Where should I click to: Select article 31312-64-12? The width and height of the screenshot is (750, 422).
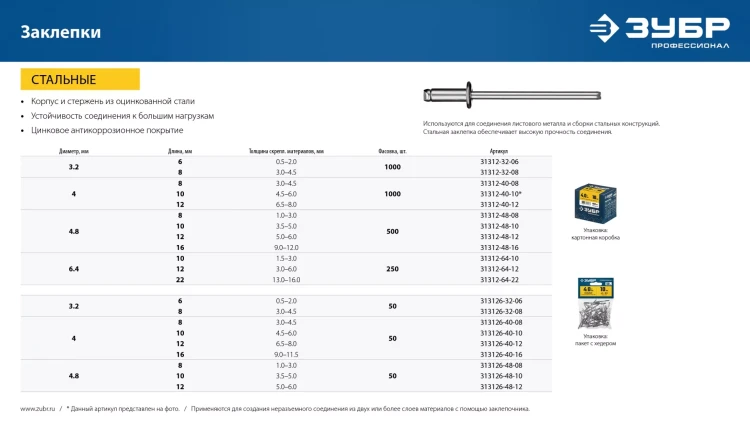[499, 269]
